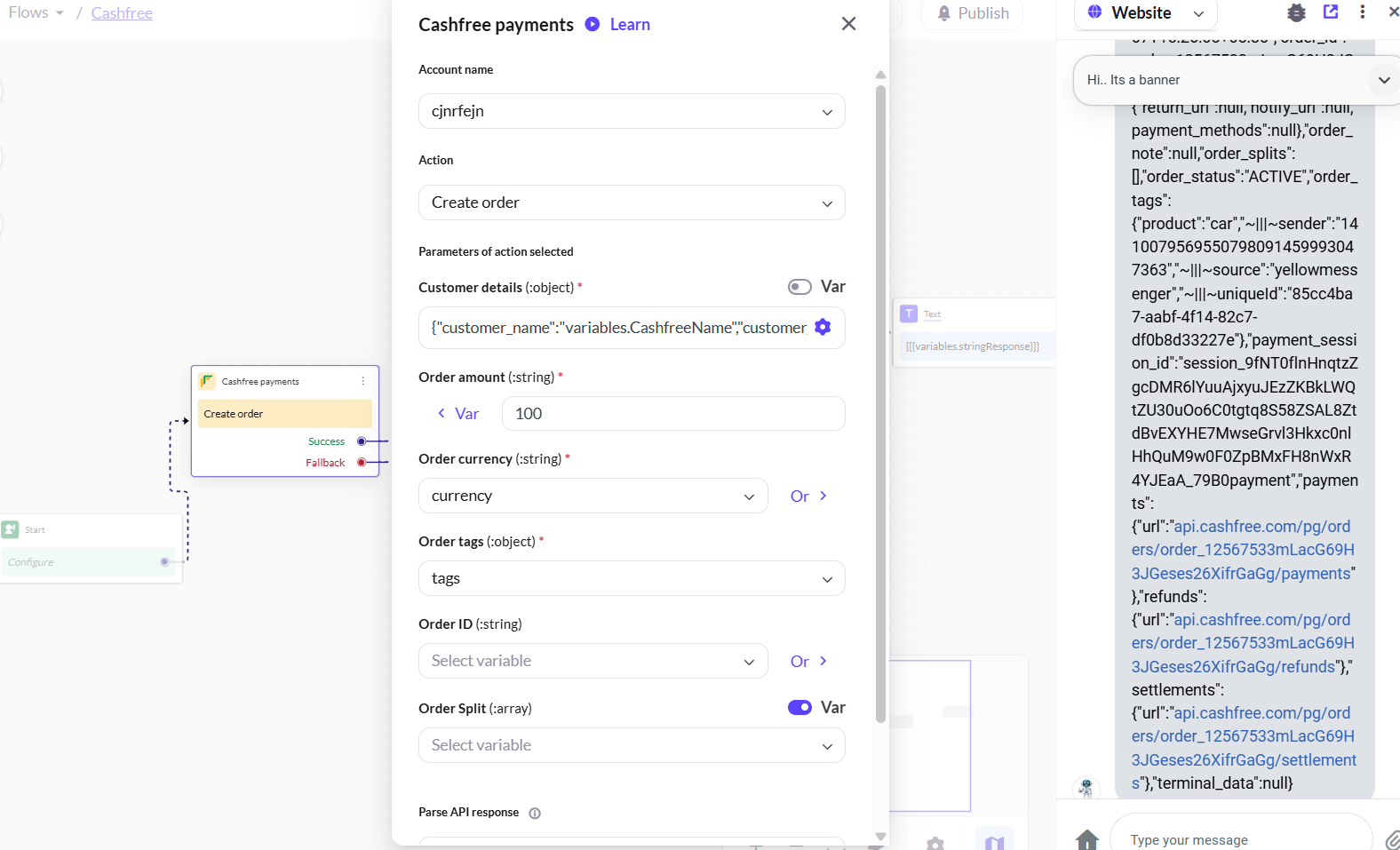Open the three-dot menu in preview header
The width and height of the screenshot is (1400, 850).
tap(1362, 12)
